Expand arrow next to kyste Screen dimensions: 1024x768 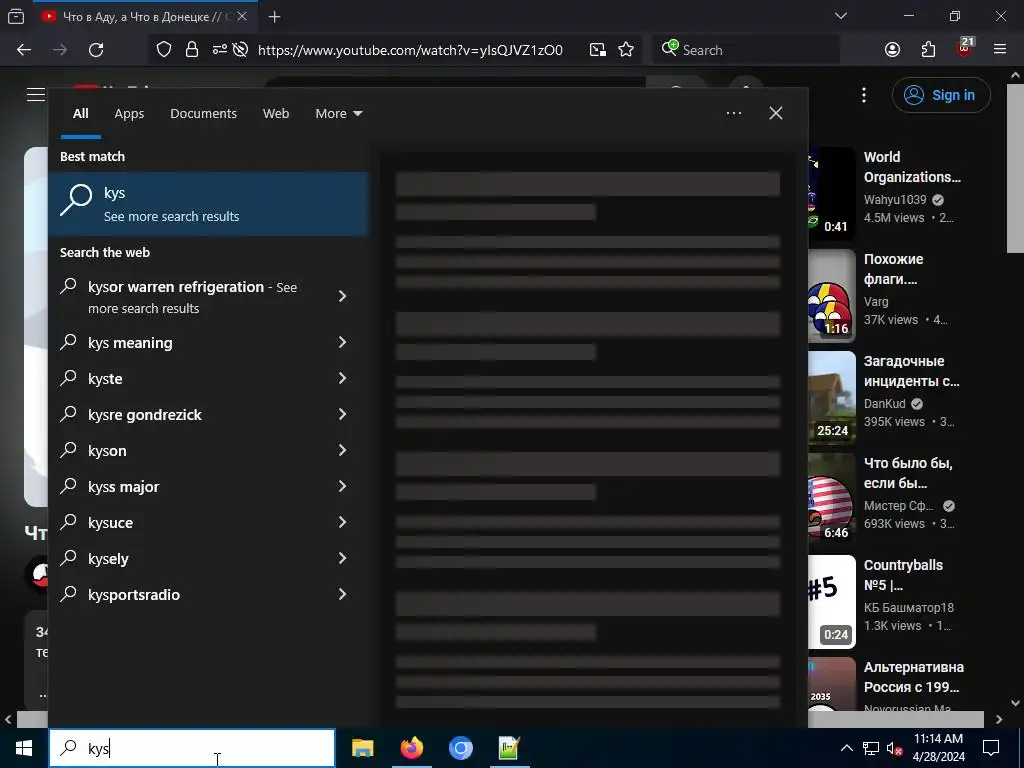click(x=342, y=378)
